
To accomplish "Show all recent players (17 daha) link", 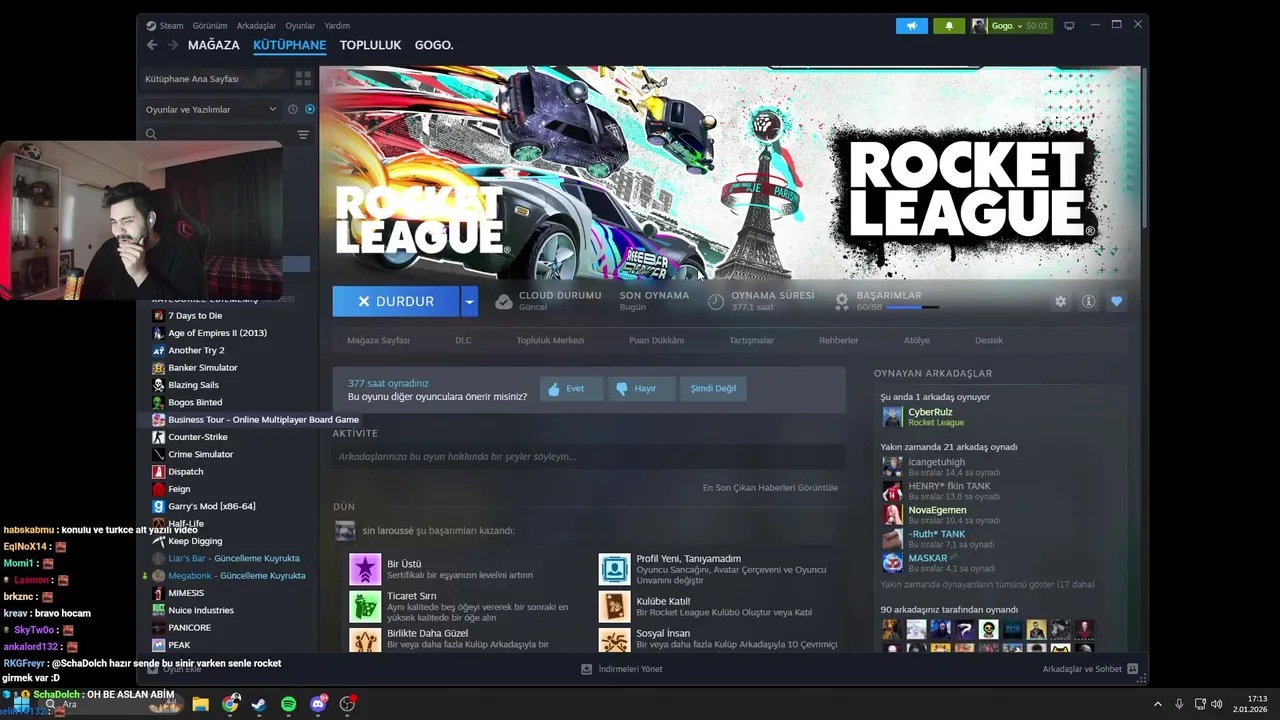I will click(987, 584).
